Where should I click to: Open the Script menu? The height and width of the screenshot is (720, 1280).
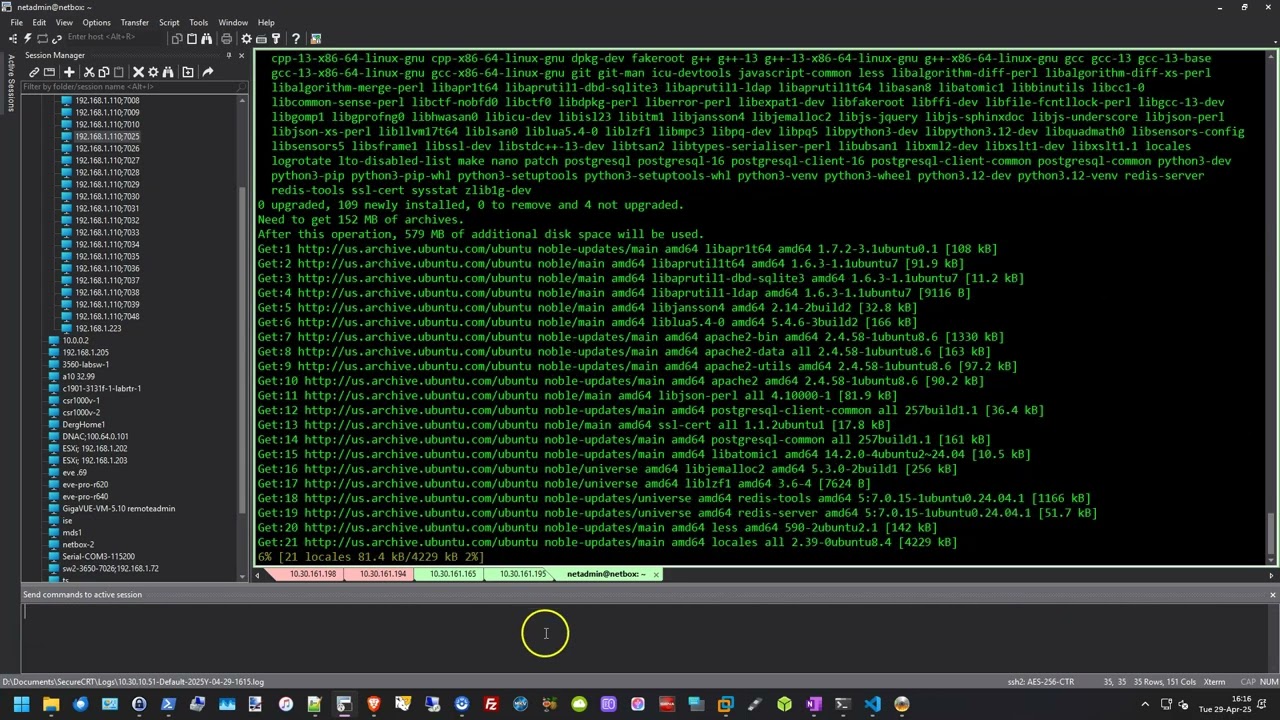(x=169, y=22)
